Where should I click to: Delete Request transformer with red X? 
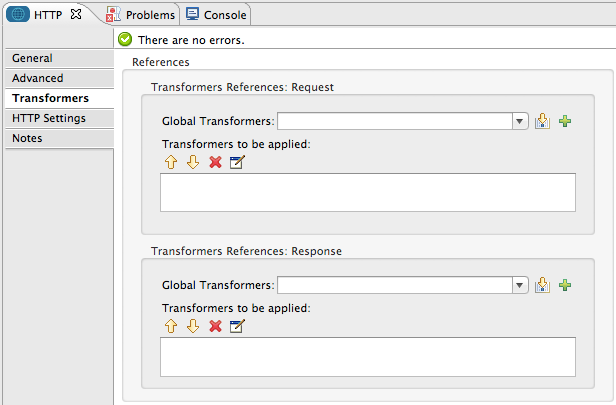215,162
